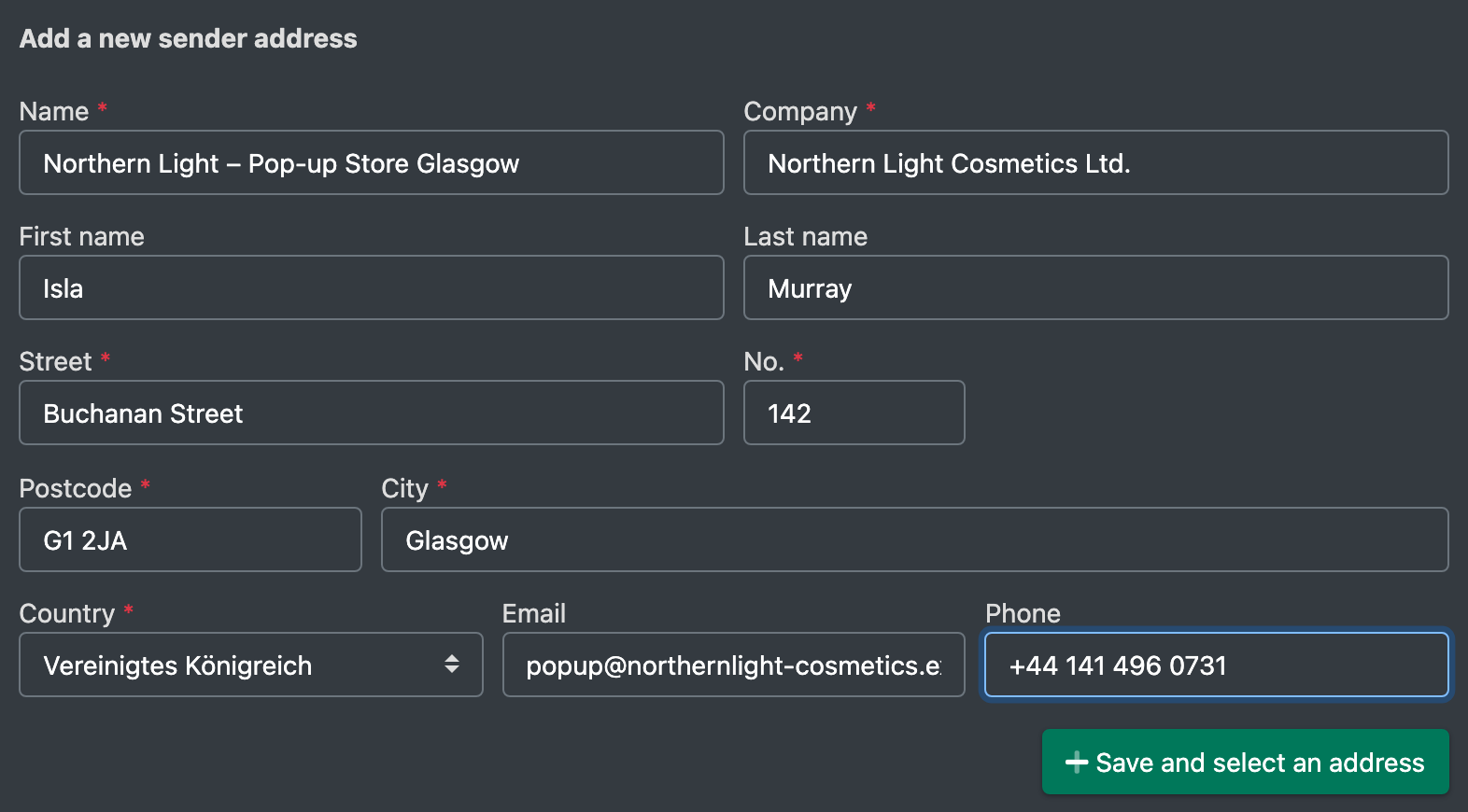Edit the house No. field 142
Image resolution: width=1468 pixels, height=812 pixels.
854,413
